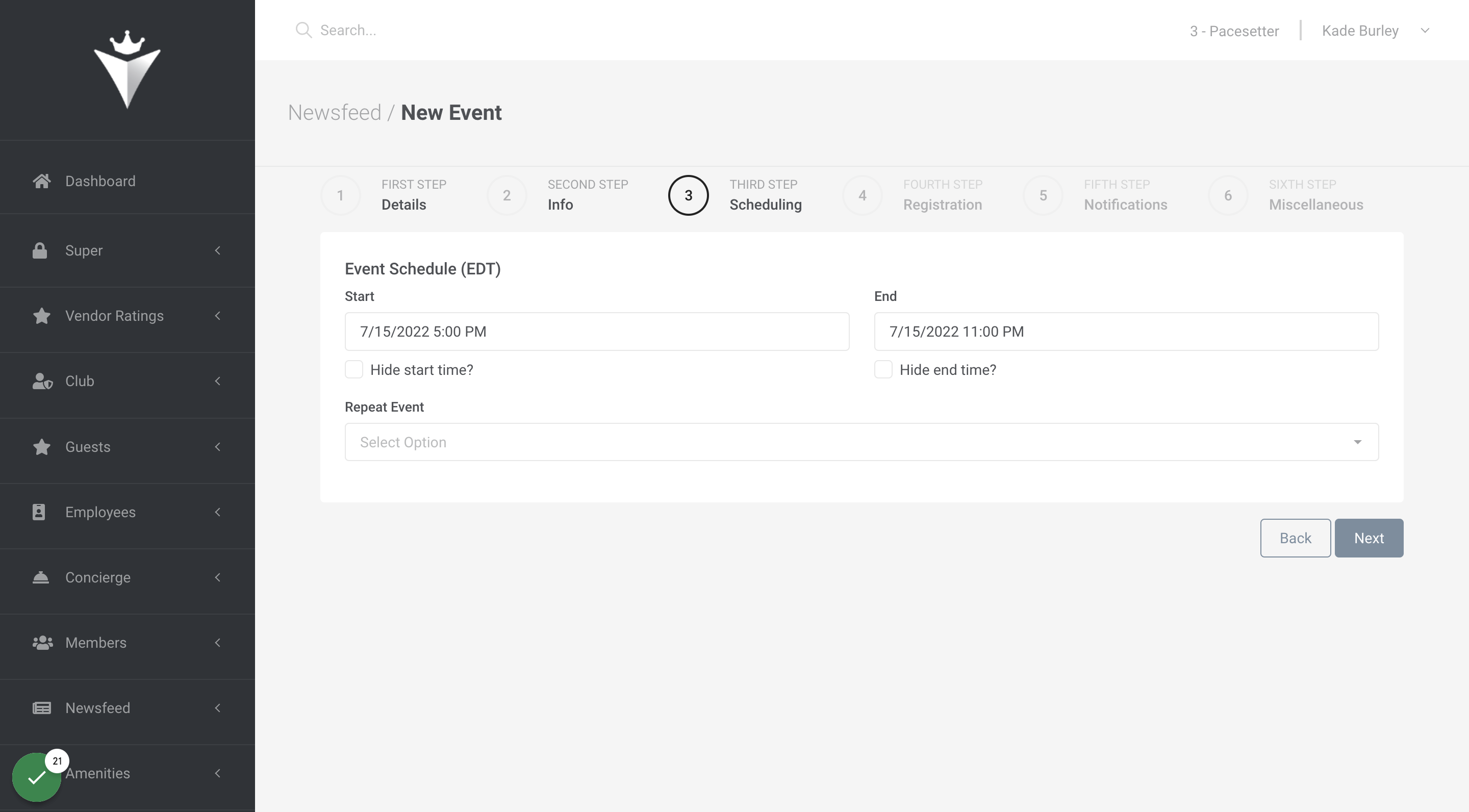
Task: Click the Concierge bell icon
Action: [40, 577]
